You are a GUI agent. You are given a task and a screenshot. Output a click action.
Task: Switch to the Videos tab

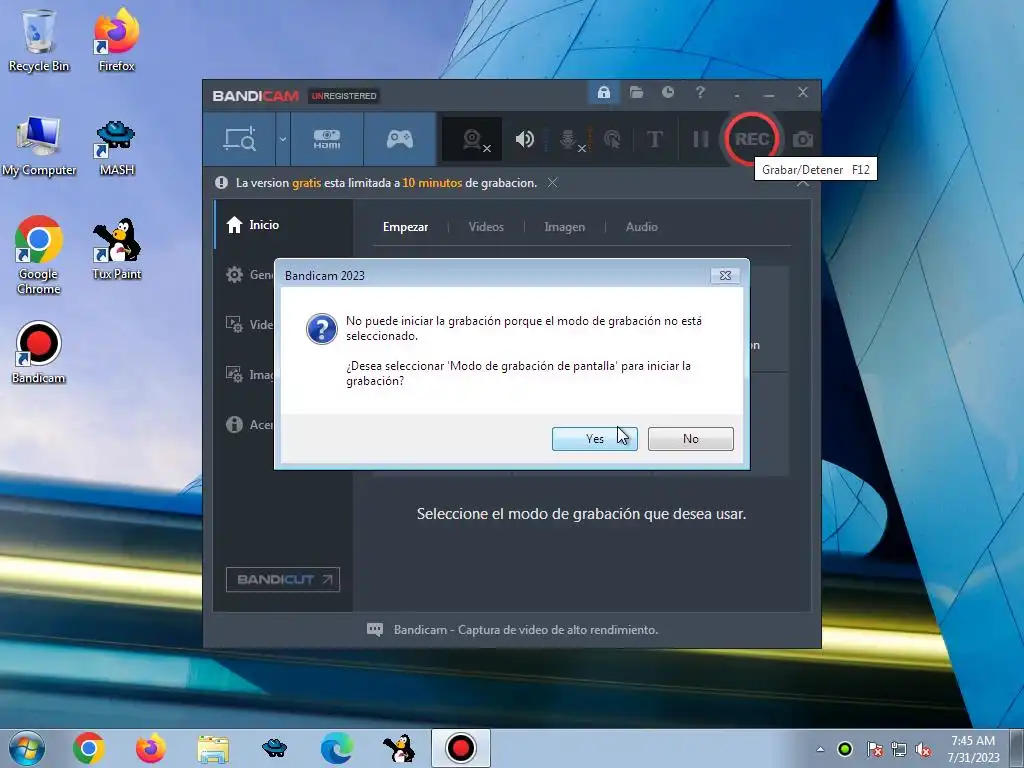pos(486,227)
